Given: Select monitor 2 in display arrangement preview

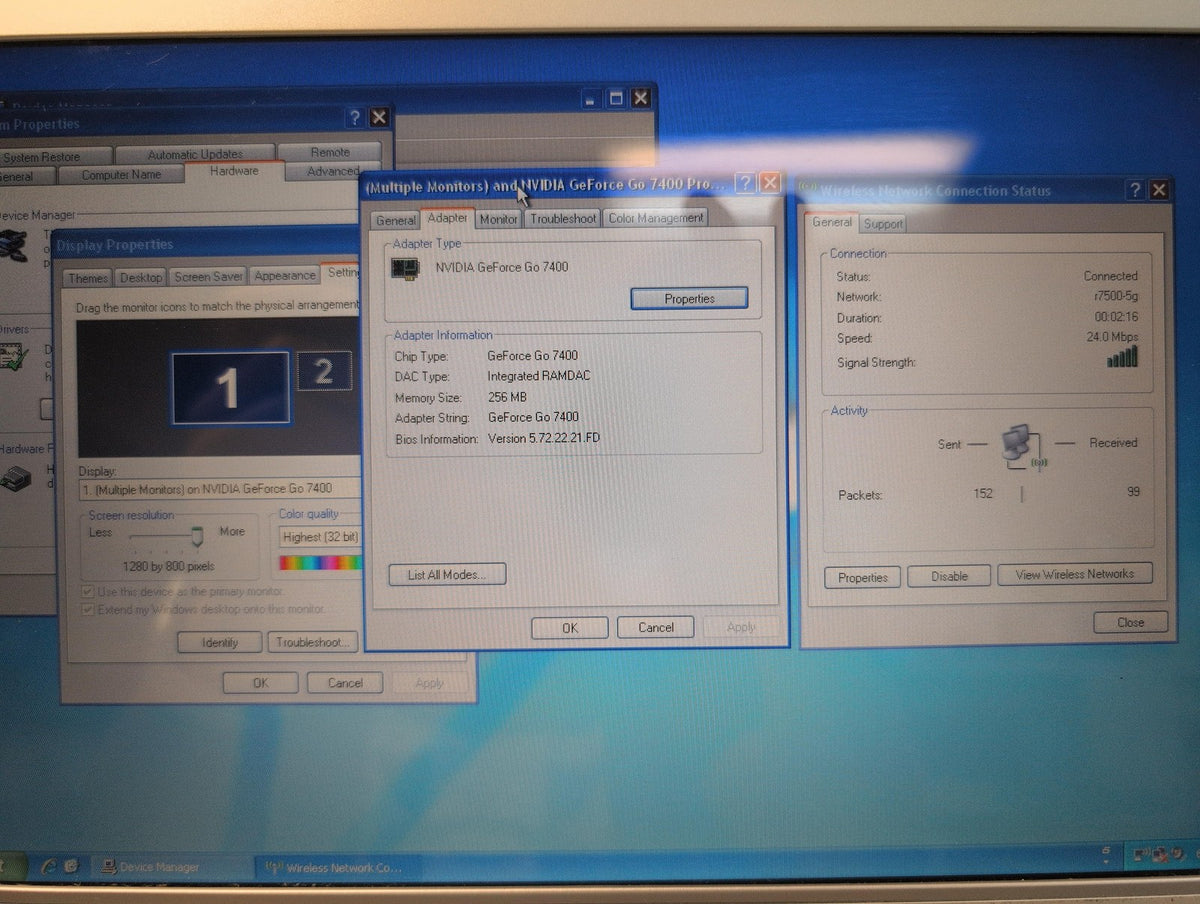Looking at the screenshot, I should 324,371.
